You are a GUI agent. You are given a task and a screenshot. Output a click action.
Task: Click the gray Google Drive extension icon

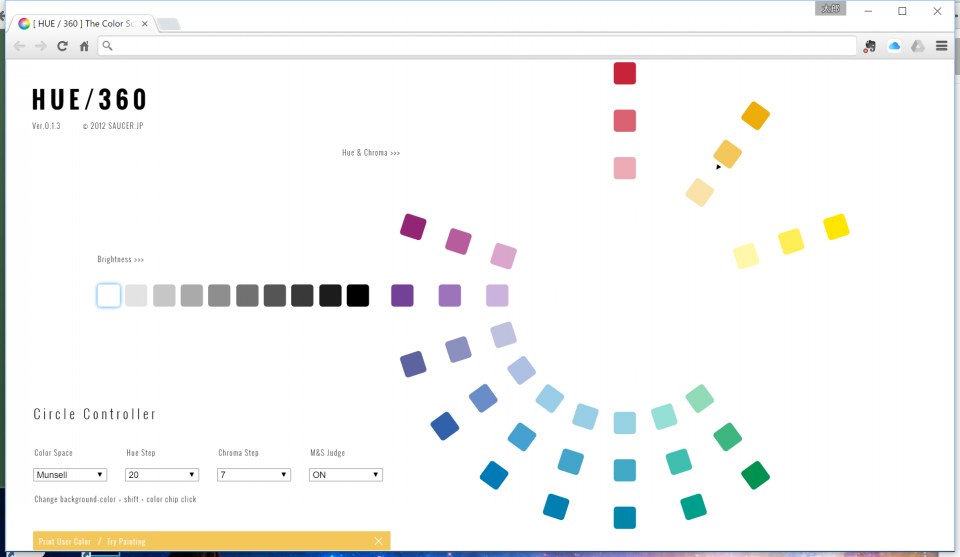917,46
